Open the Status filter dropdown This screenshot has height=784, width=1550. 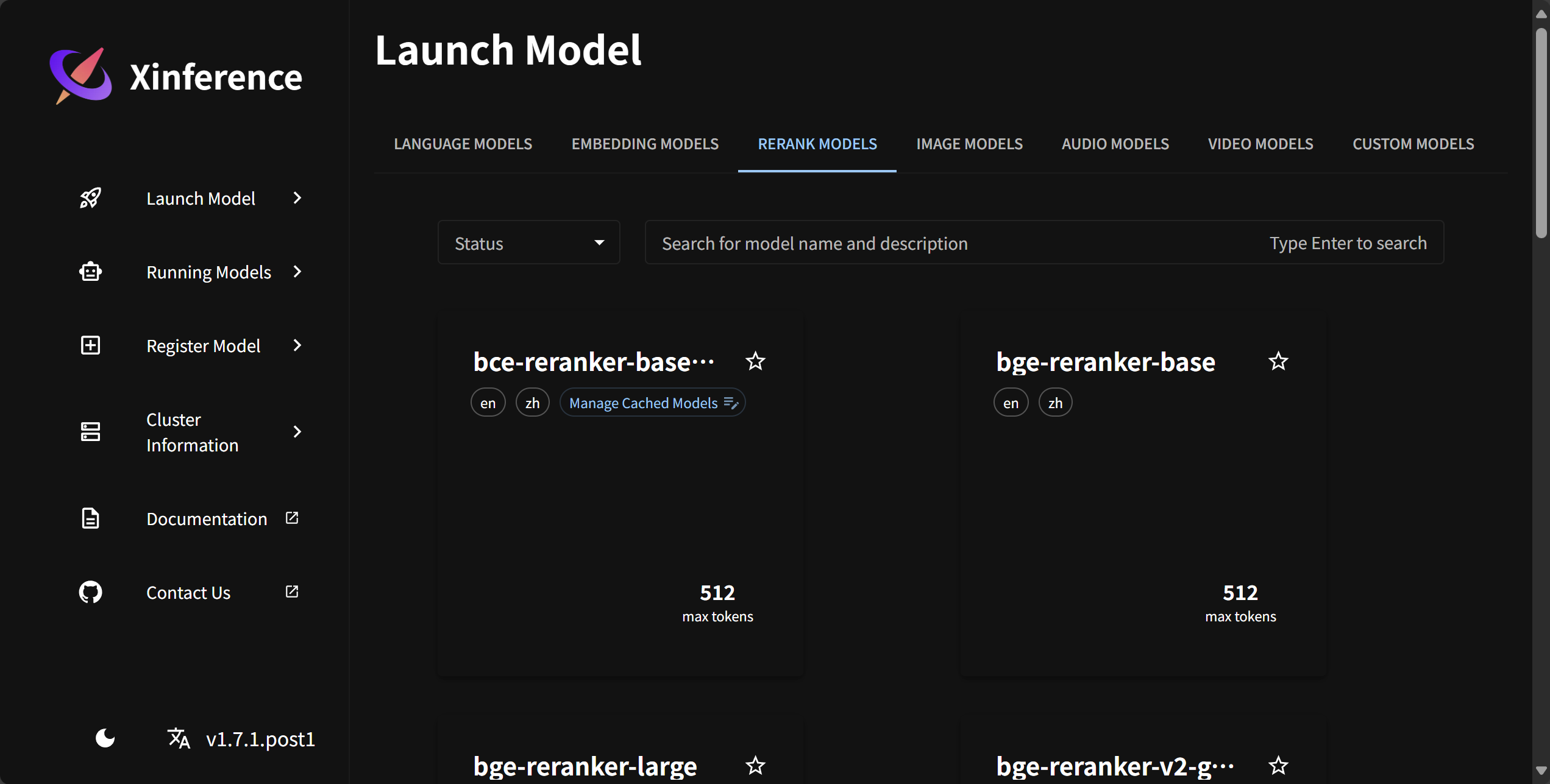pos(528,243)
